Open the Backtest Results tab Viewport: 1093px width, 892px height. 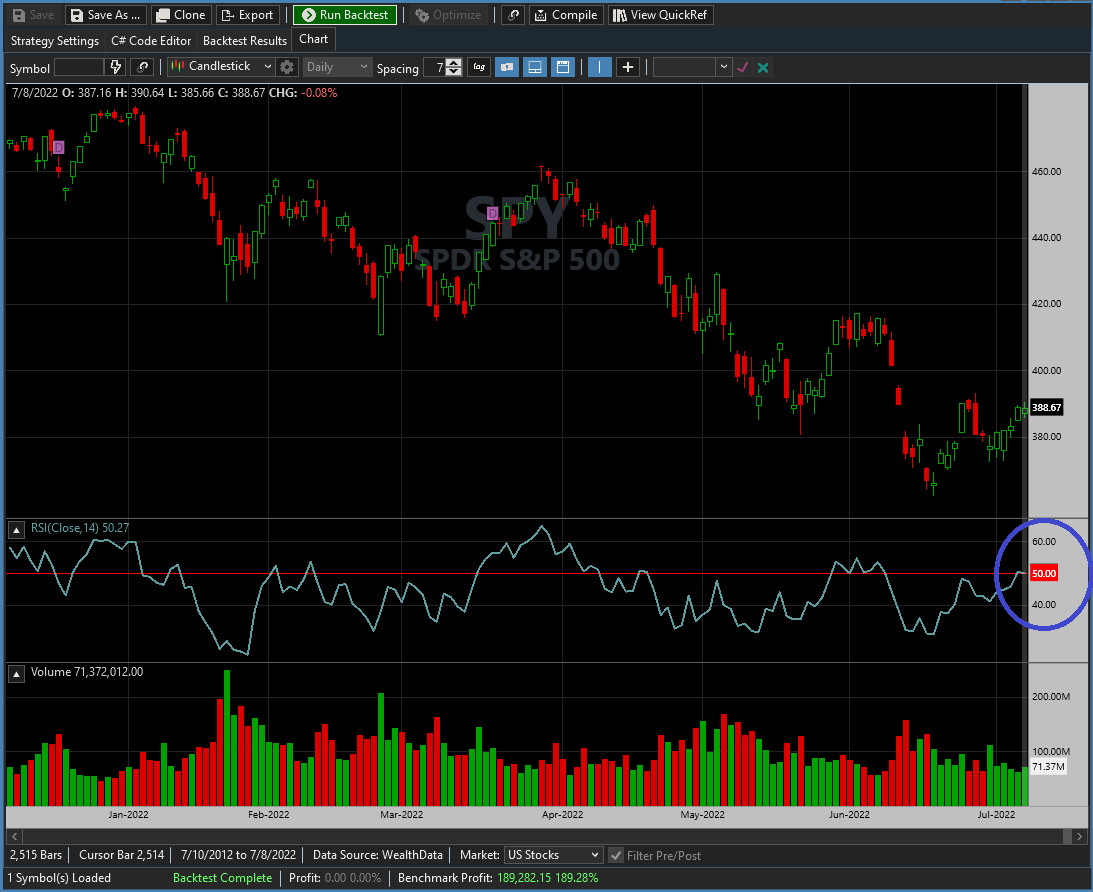245,40
